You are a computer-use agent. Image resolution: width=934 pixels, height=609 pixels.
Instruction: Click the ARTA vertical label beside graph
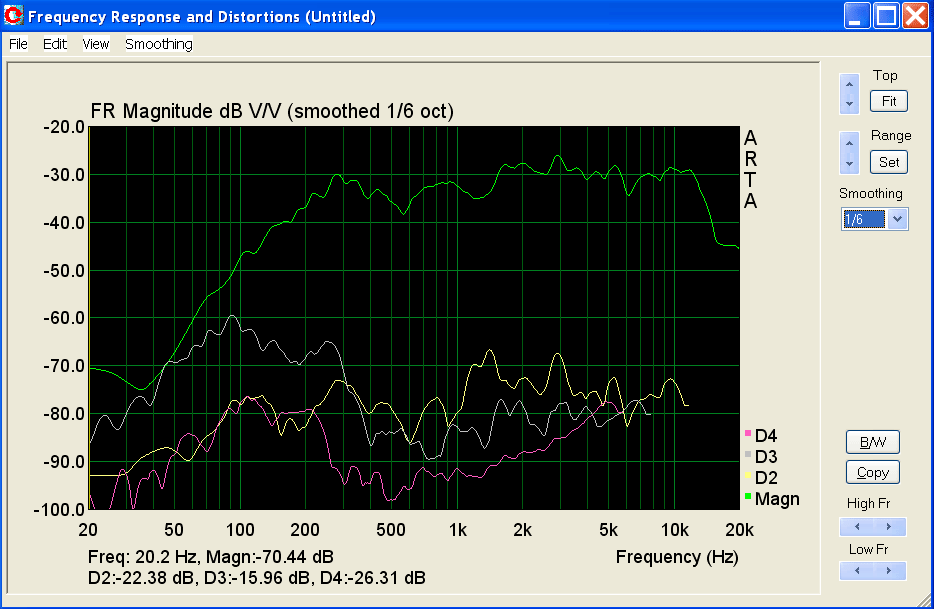pos(751,170)
